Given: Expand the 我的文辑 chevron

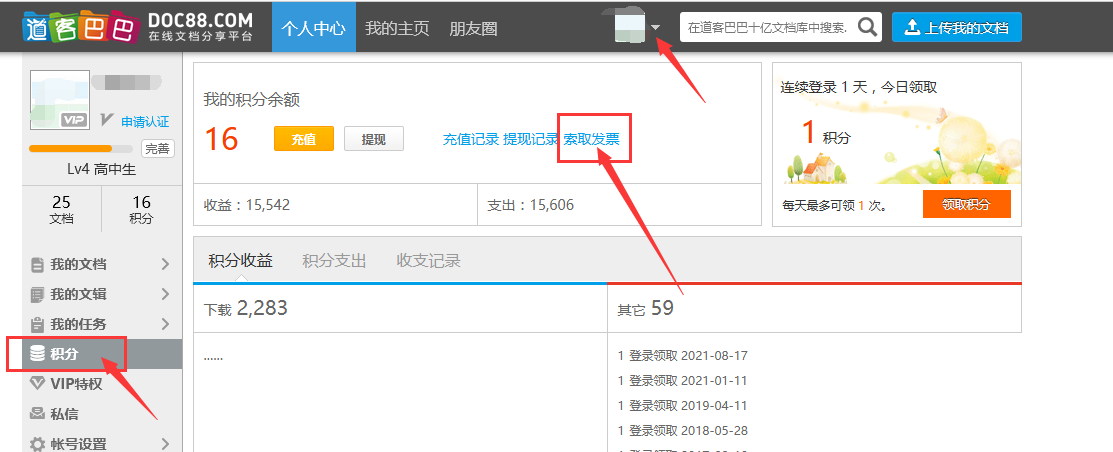Looking at the screenshot, I should [x=165, y=294].
